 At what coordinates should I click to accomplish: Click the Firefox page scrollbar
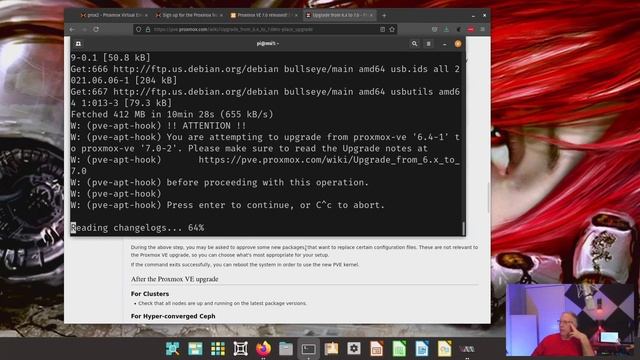click(x=489, y=197)
